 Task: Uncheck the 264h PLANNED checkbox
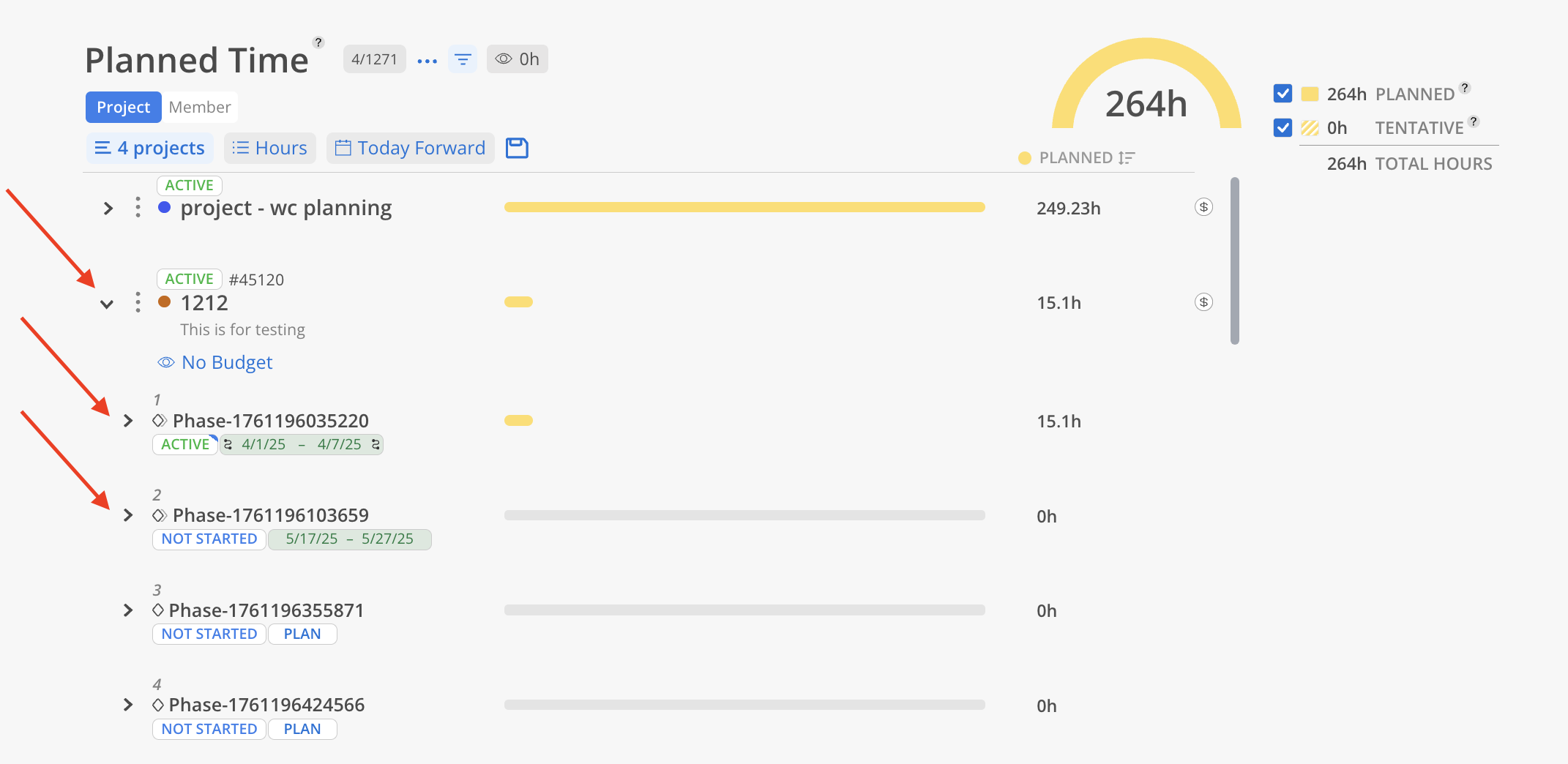pyautogui.click(x=1283, y=94)
